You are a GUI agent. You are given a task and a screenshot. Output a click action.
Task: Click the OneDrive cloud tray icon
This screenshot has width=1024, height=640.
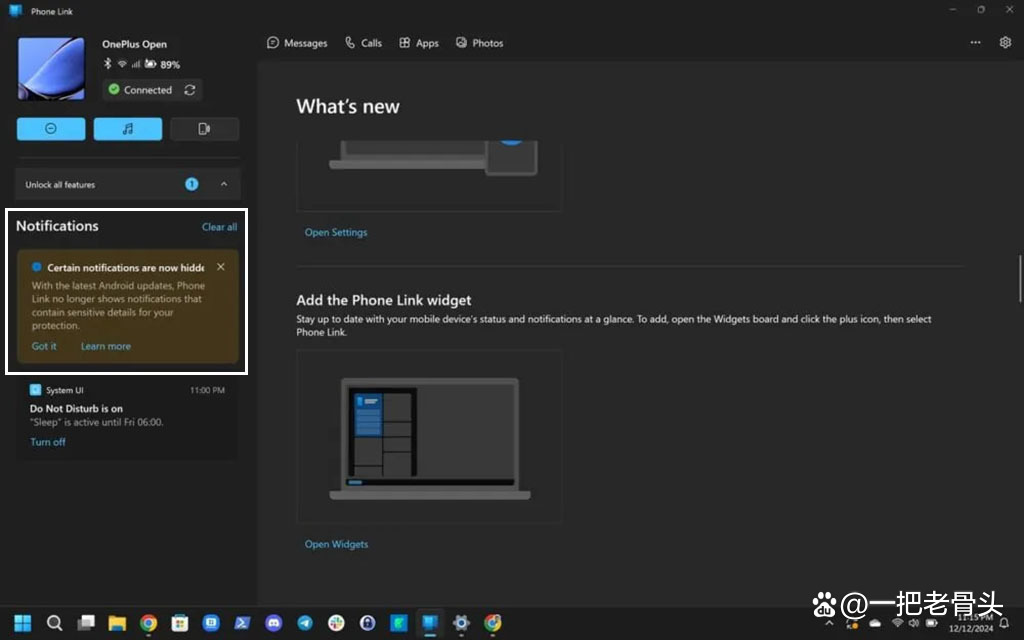[875, 623]
